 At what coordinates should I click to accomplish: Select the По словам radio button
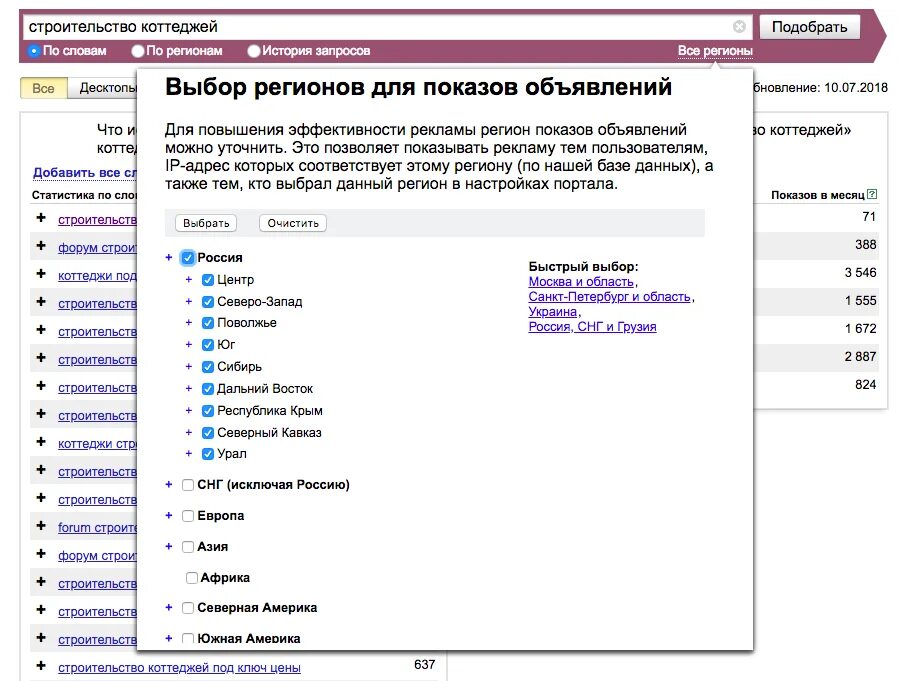pyautogui.click(x=34, y=51)
